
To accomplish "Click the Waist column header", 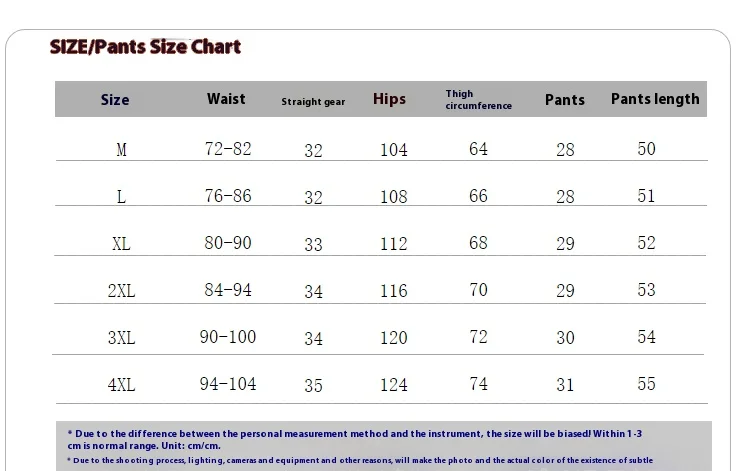I will 226,99.
